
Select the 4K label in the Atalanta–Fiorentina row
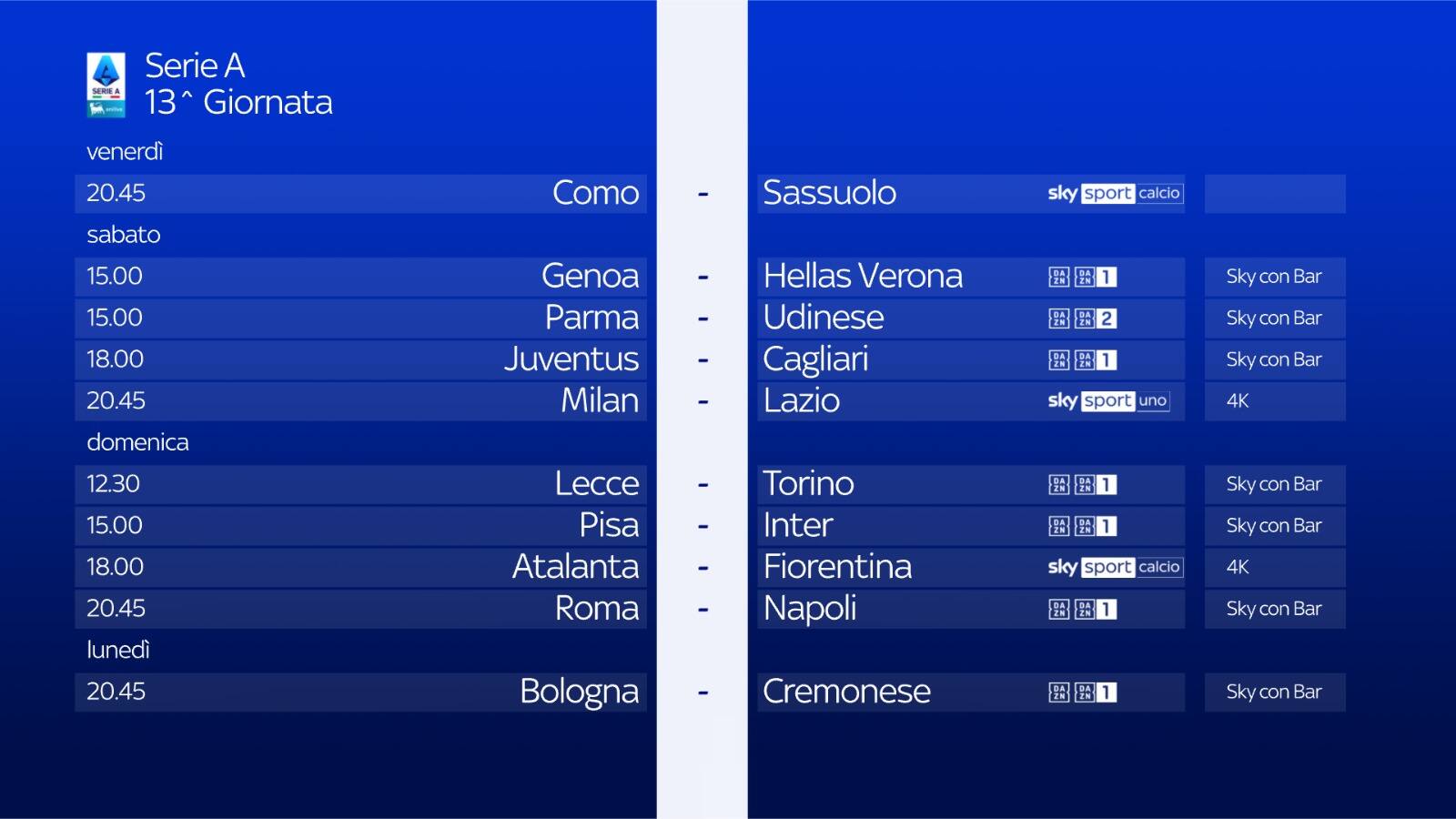pyautogui.click(x=1238, y=567)
